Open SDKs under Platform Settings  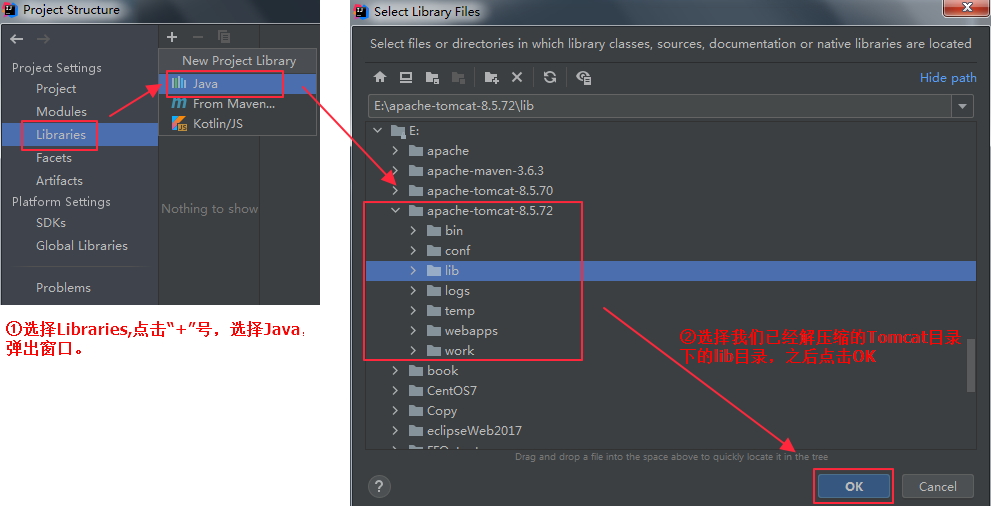click(51, 223)
